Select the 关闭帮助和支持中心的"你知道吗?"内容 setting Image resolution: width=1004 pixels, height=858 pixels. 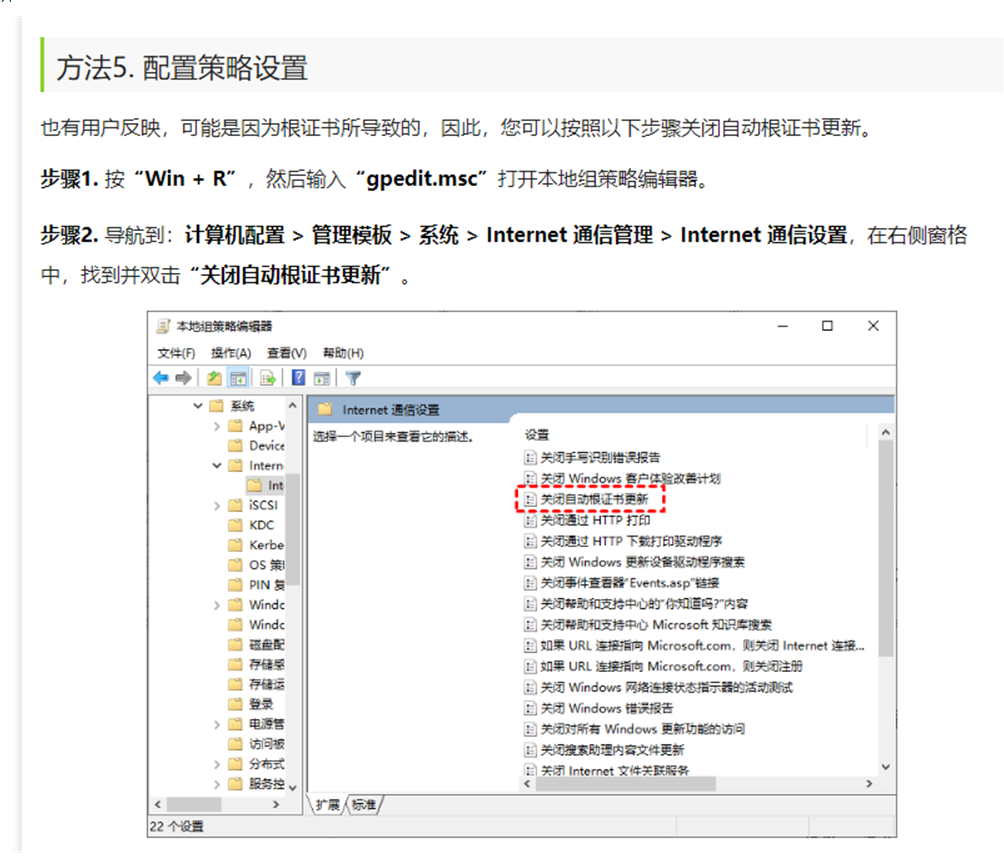644,604
